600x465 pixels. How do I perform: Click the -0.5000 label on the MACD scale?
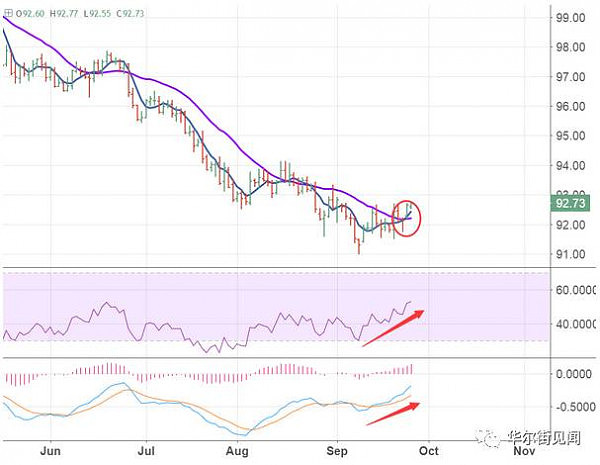[575, 407]
